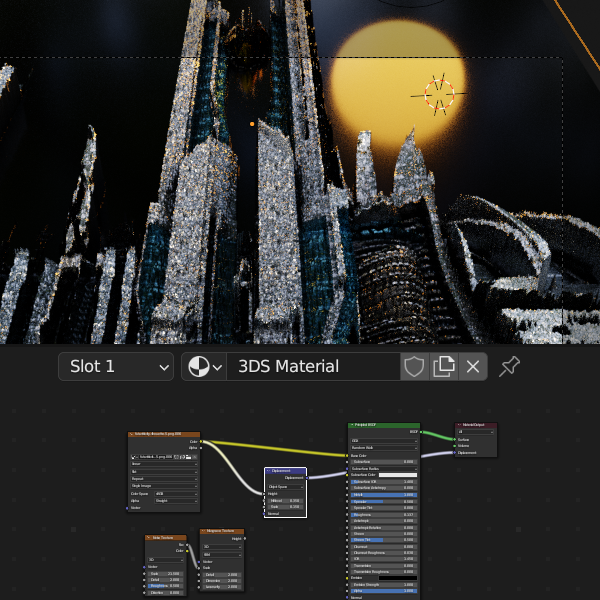This screenshot has height=600, width=600.
Task: Click the Midlevel value field in Displacement node
Action: [285, 501]
